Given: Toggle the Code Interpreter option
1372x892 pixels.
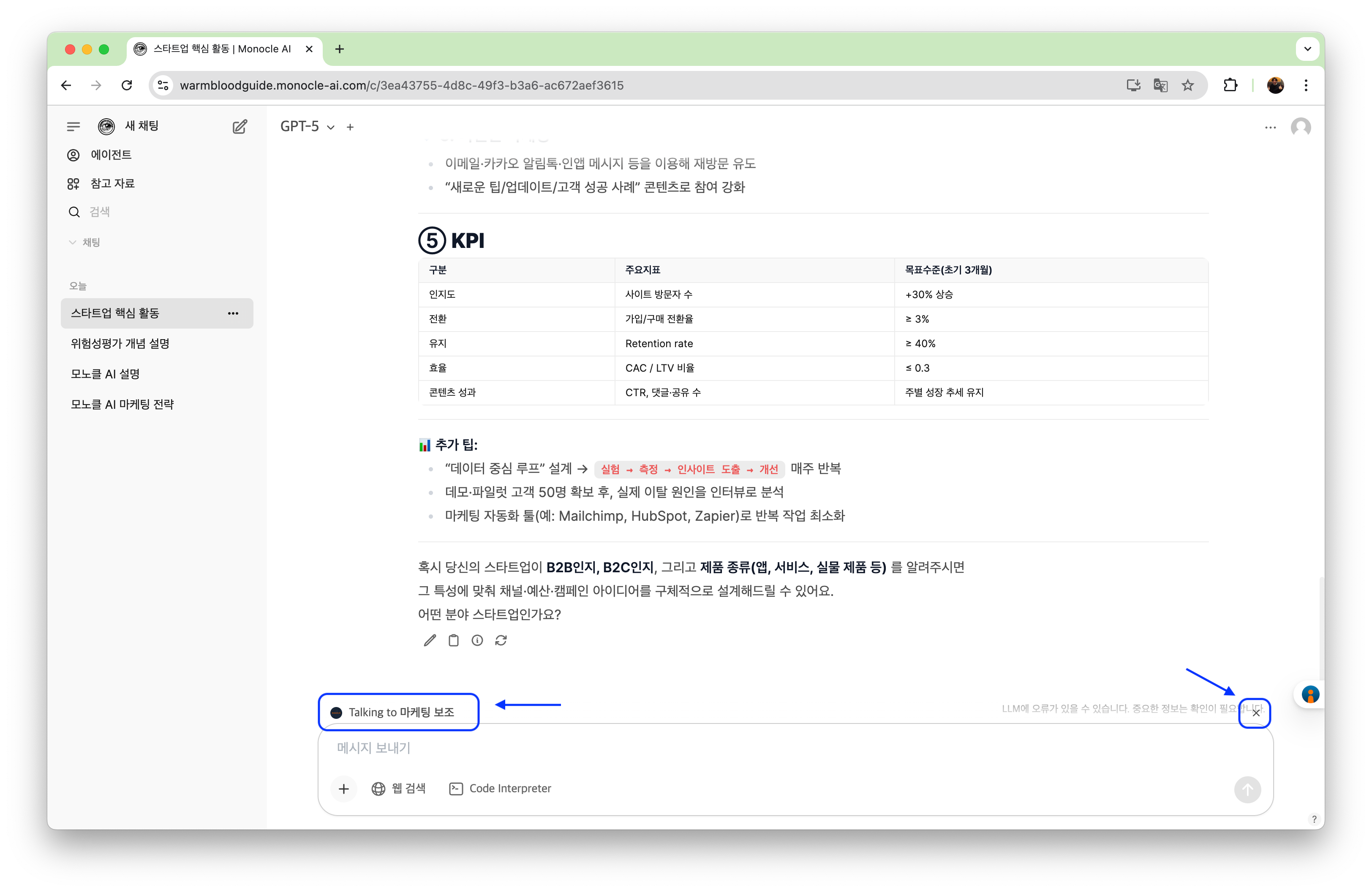Looking at the screenshot, I should (x=500, y=789).
